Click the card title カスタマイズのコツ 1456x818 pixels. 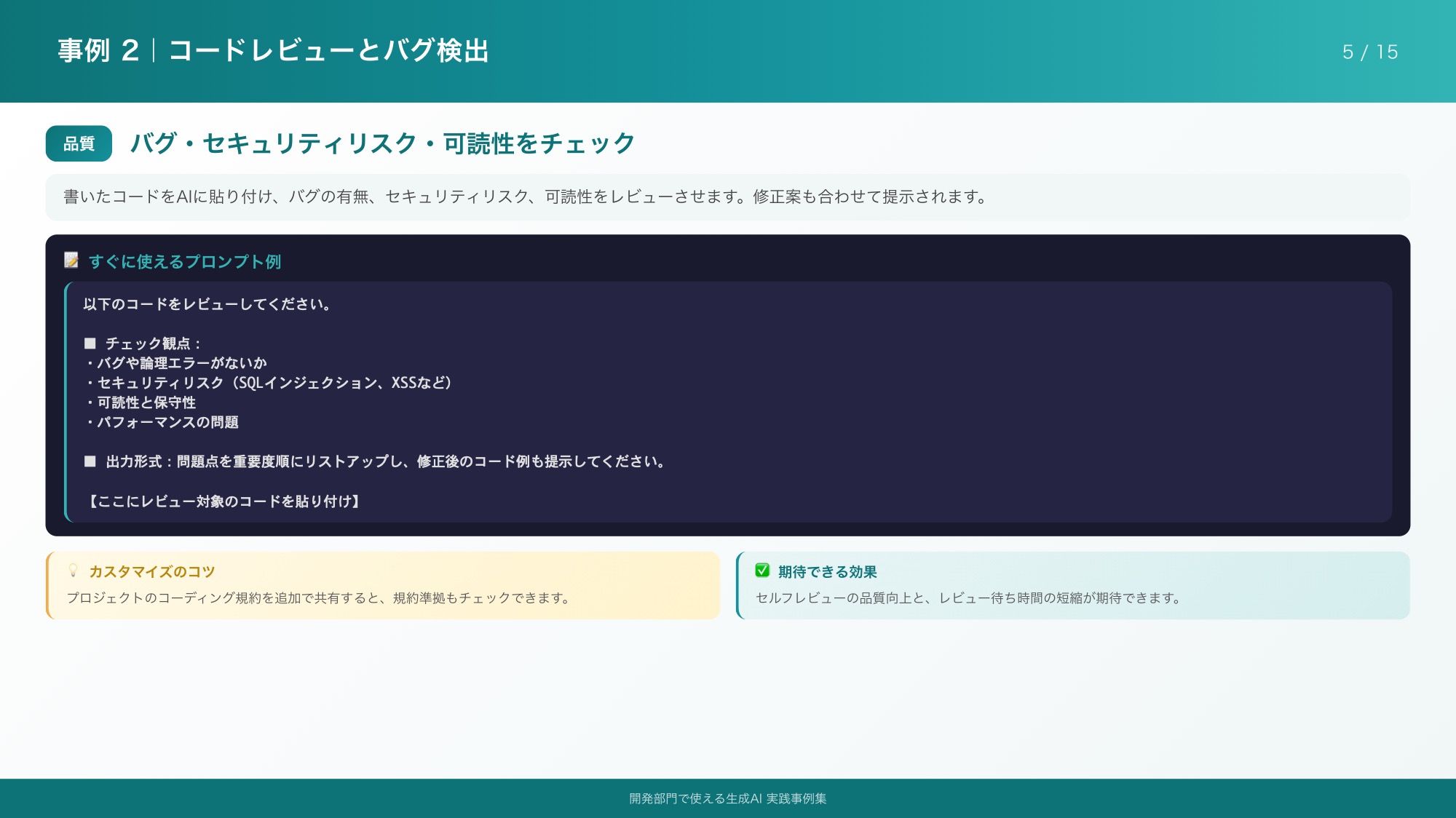[152, 572]
